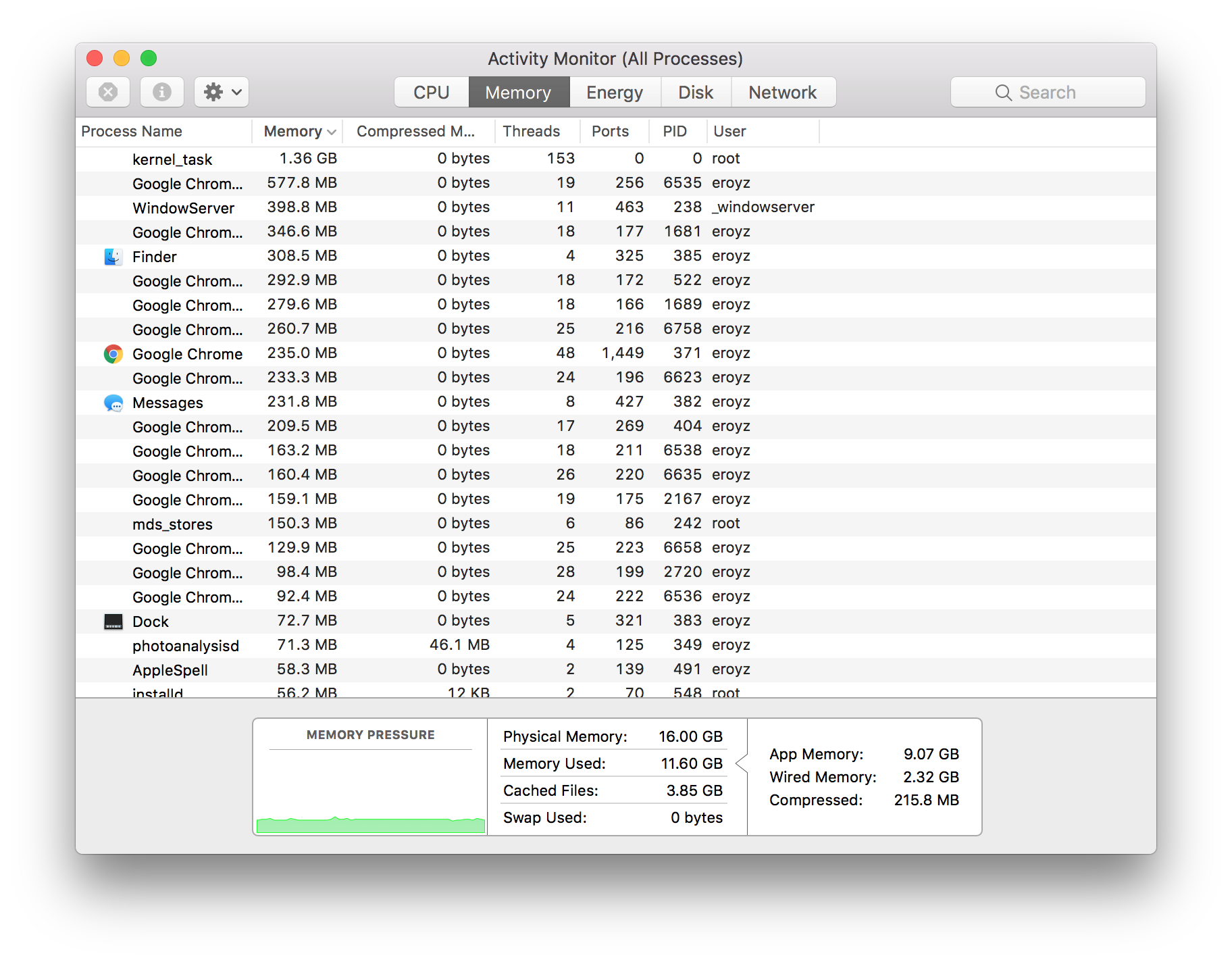Click the _windowserver user cell
Viewport: 1232px width, 962px height.
(763, 207)
